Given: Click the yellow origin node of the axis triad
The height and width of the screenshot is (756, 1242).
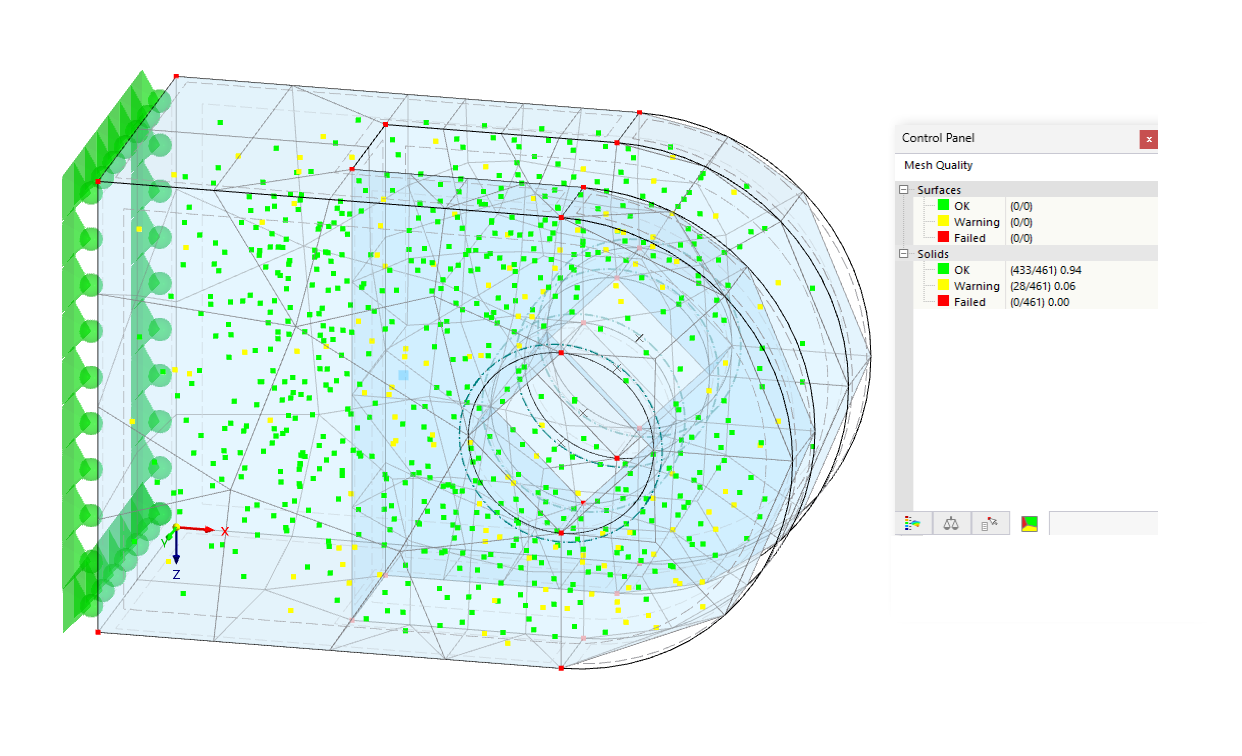Looking at the screenshot, I should click(175, 524).
